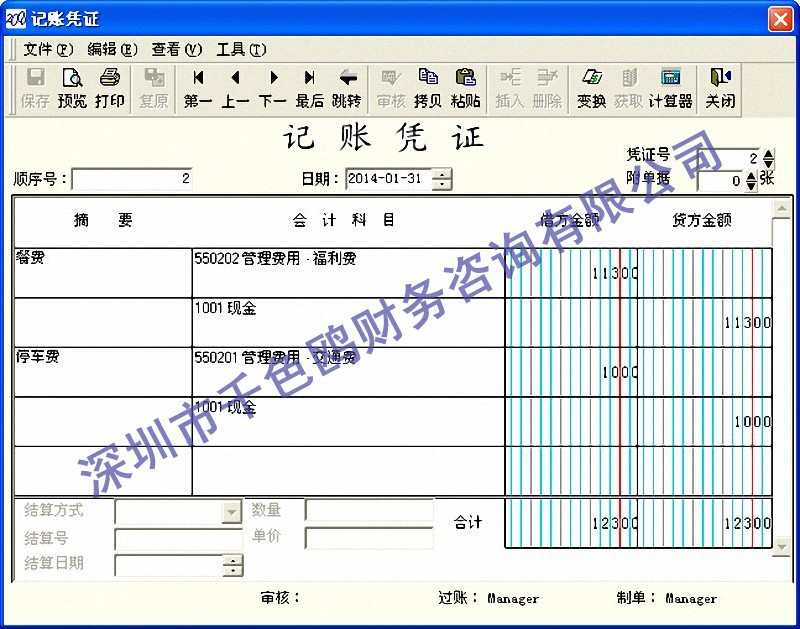Decrement the 结算日期 spinner
This screenshot has width=800, height=629.
[233, 571]
